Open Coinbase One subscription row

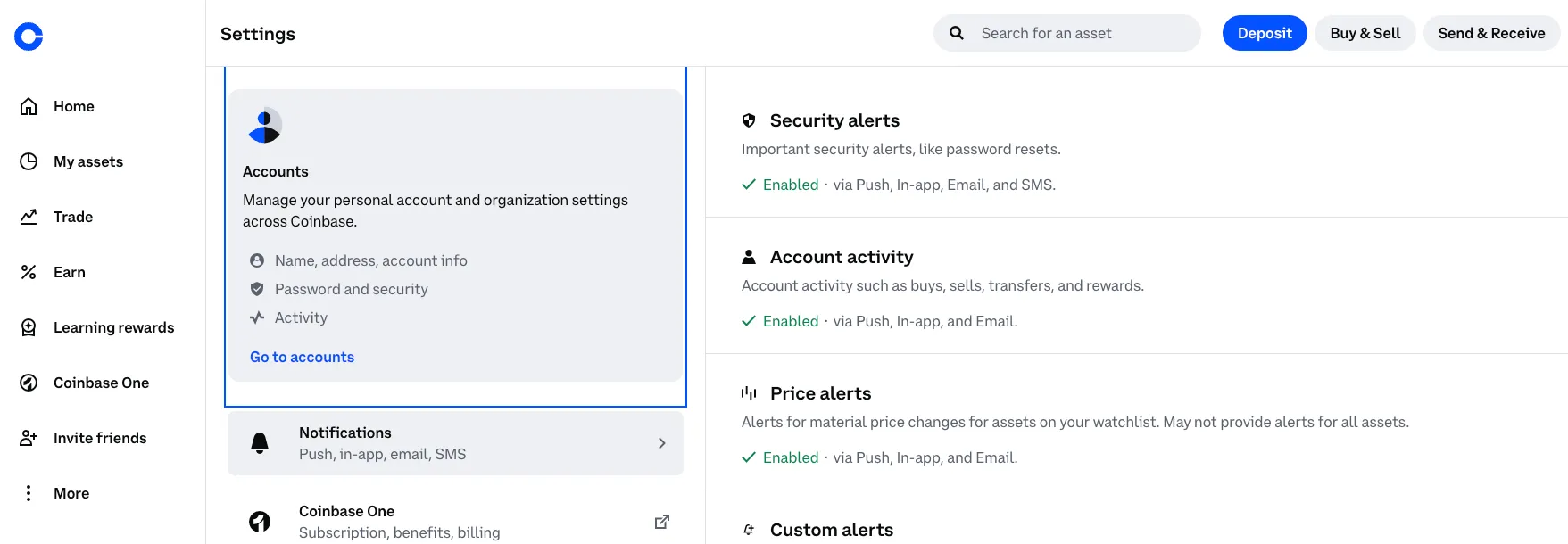pyautogui.click(x=455, y=522)
